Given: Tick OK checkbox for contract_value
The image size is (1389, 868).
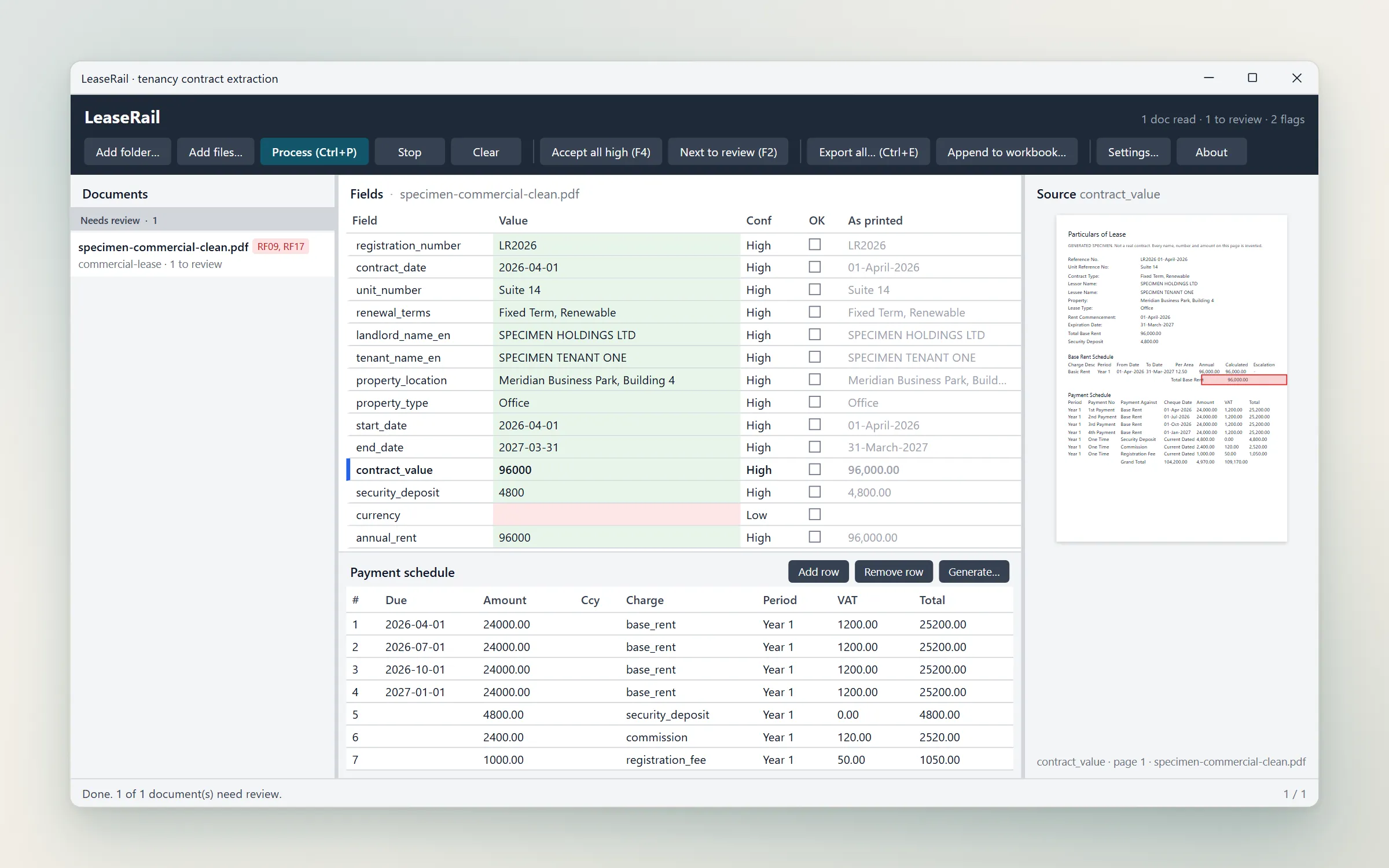Looking at the screenshot, I should 814,469.
